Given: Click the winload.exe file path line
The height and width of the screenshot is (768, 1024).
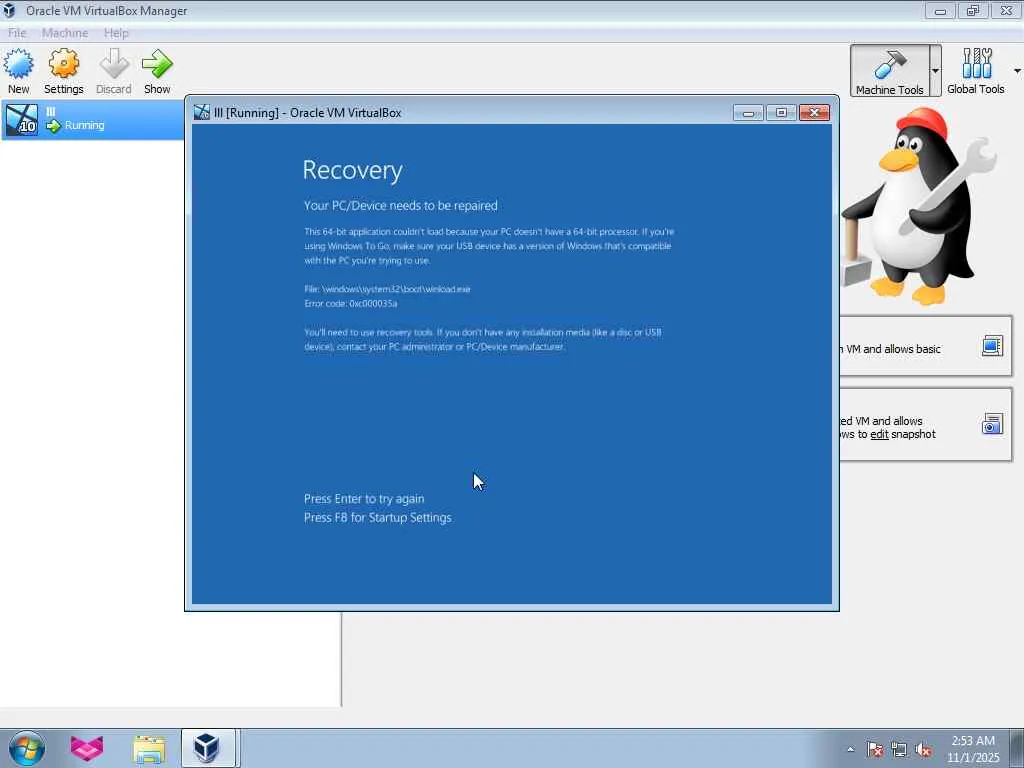Looking at the screenshot, I should coord(387,289).
